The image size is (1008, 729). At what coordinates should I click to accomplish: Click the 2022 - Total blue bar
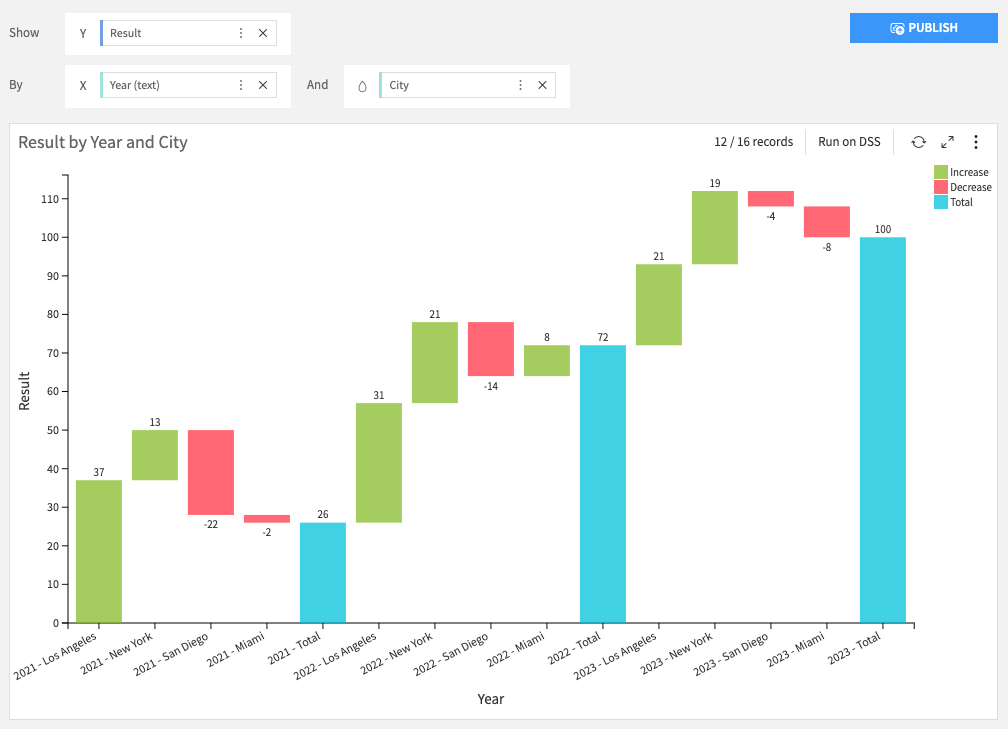[602, 484]
